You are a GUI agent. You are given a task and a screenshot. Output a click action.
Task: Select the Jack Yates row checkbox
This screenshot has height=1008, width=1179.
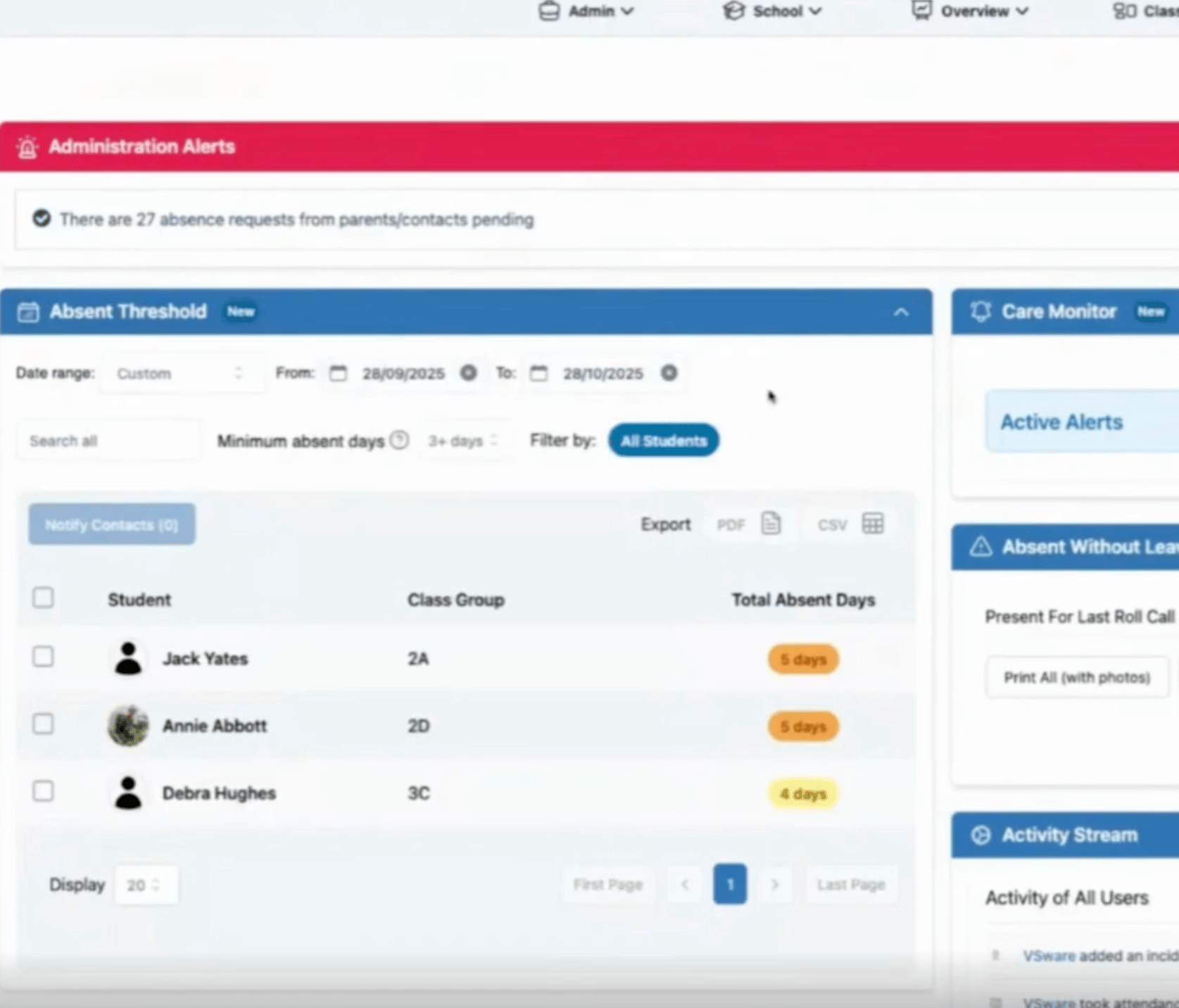(43, 657)
